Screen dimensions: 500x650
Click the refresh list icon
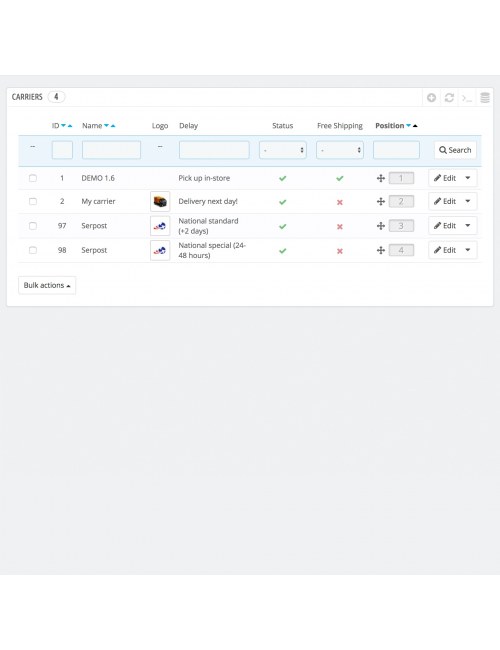449,97
